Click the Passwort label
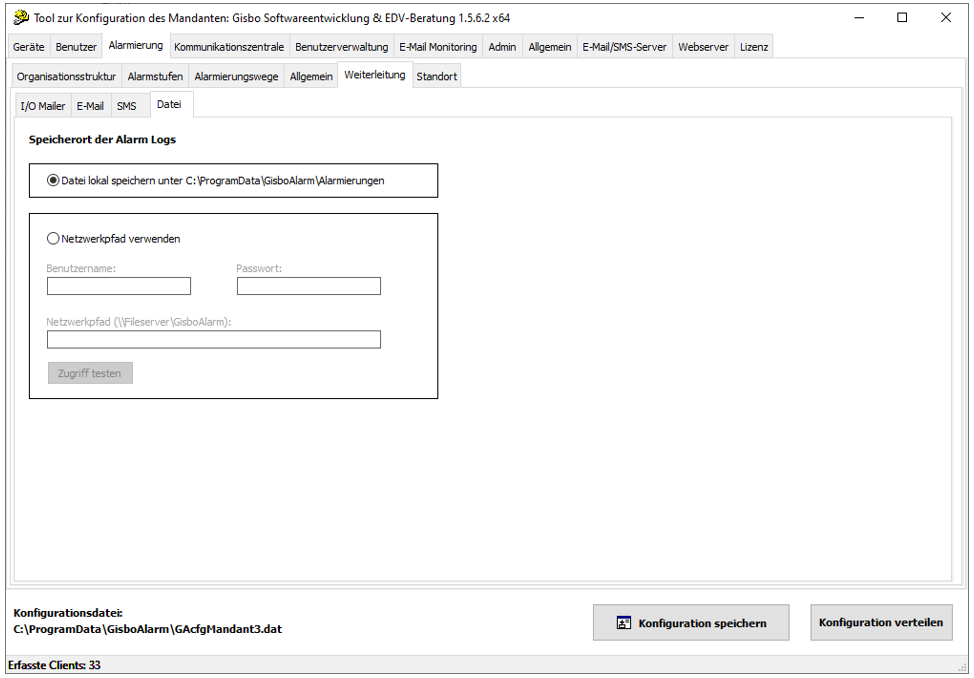 coord(259,268)
